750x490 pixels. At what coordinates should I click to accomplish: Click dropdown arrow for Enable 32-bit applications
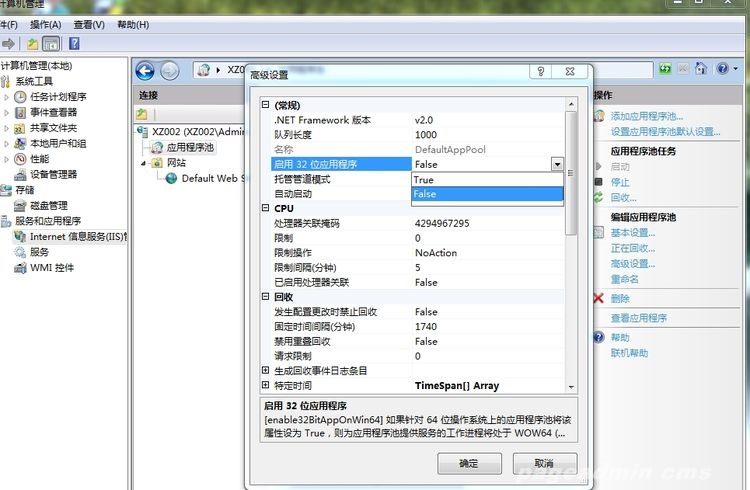click(x=556, y=164)
